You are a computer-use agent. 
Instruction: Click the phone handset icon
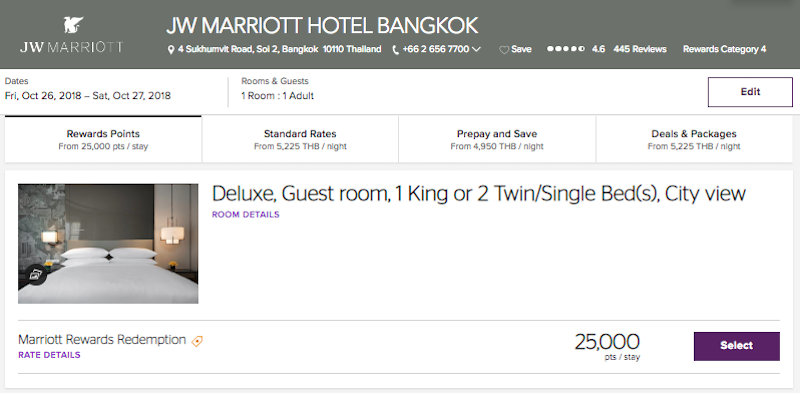(395, 50)
